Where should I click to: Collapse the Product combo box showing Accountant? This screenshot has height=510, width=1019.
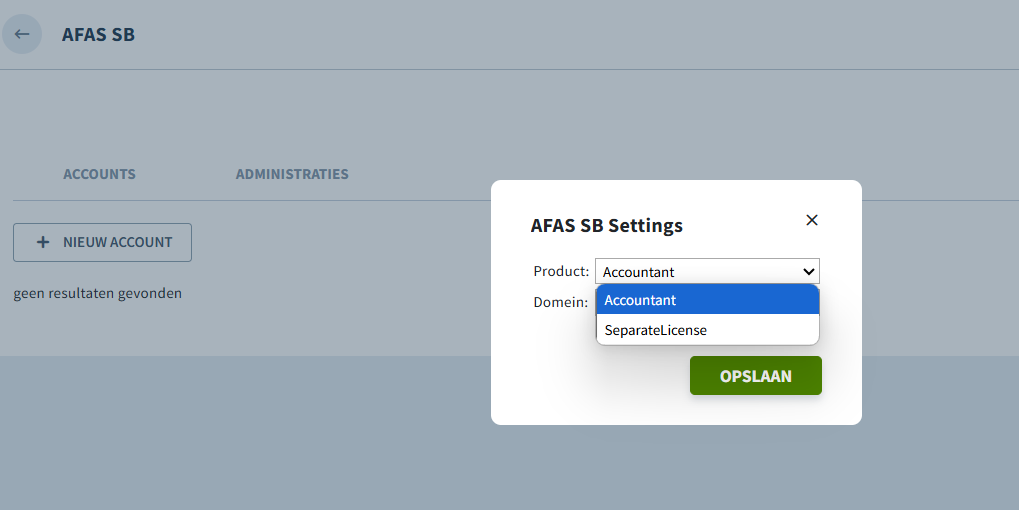point(707,272)
